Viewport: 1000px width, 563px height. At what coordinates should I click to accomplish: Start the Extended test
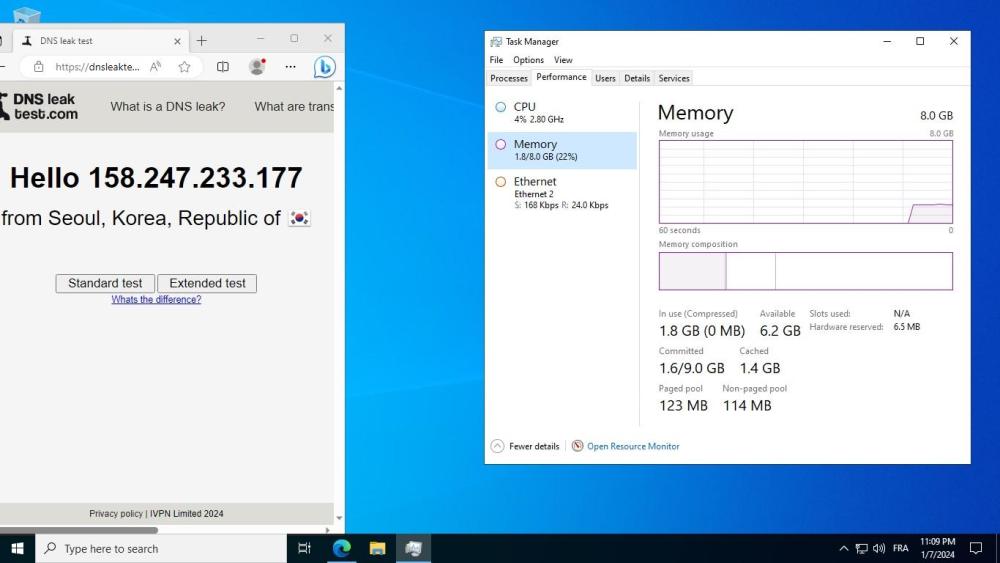click(x=207, y=283)
